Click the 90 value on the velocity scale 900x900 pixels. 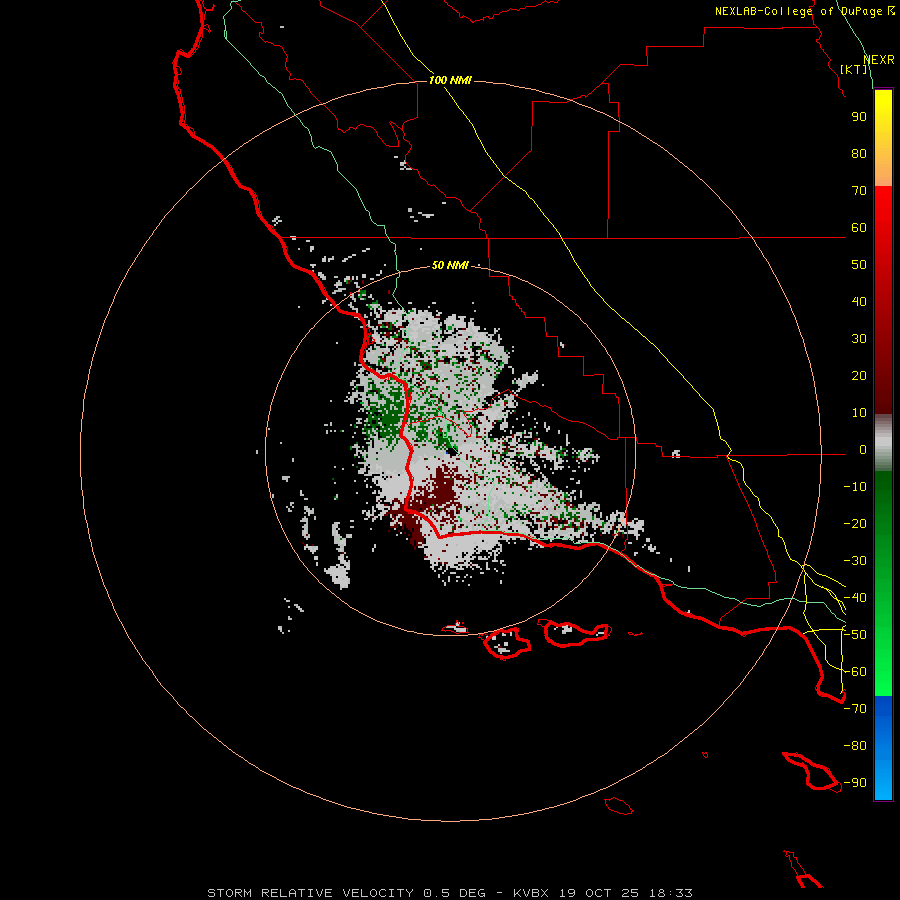pyautogui.click(x=859, y=117)
